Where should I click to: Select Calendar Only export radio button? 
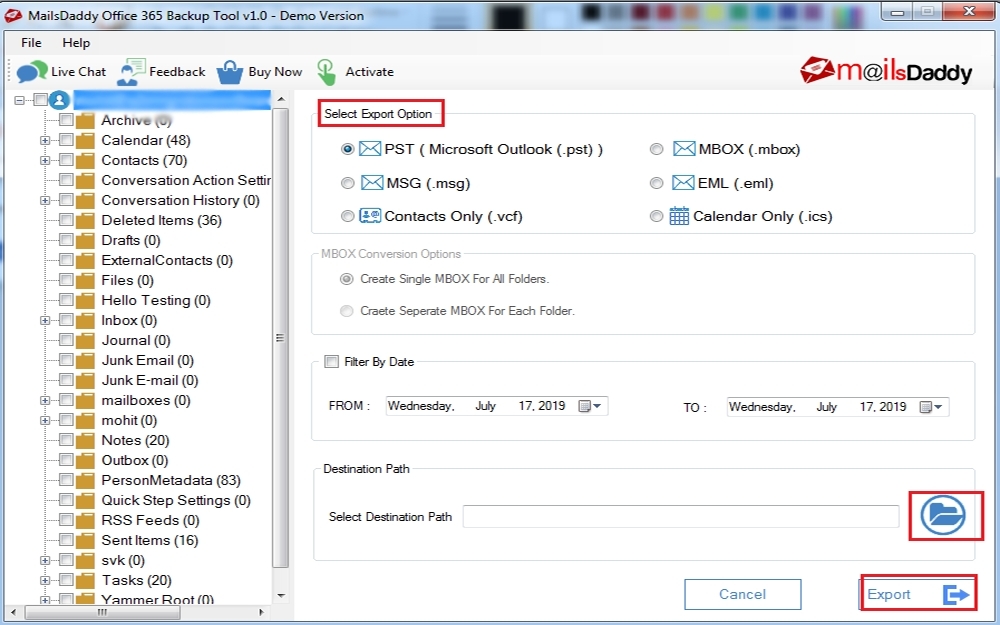(656, 216)
